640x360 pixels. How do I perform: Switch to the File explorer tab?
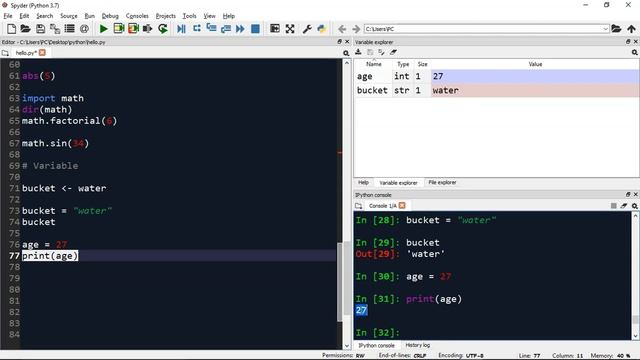pos(442,182)
